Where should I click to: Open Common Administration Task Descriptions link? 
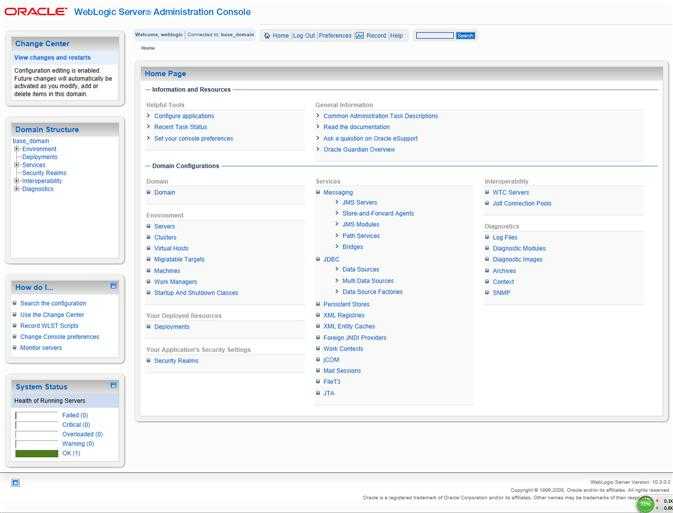(x=381, y=116)
